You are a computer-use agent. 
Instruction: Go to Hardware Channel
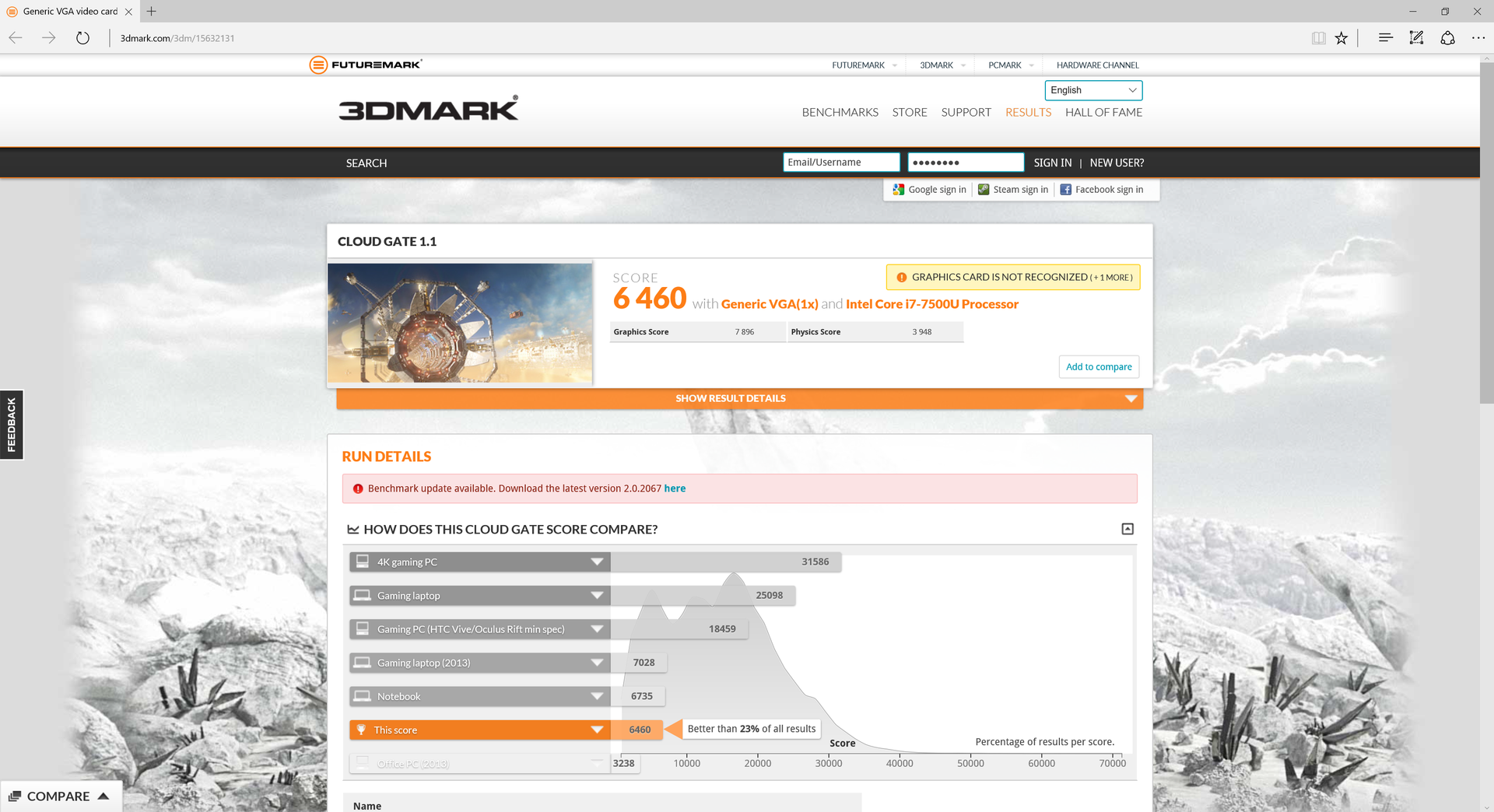pos(1097,65)
